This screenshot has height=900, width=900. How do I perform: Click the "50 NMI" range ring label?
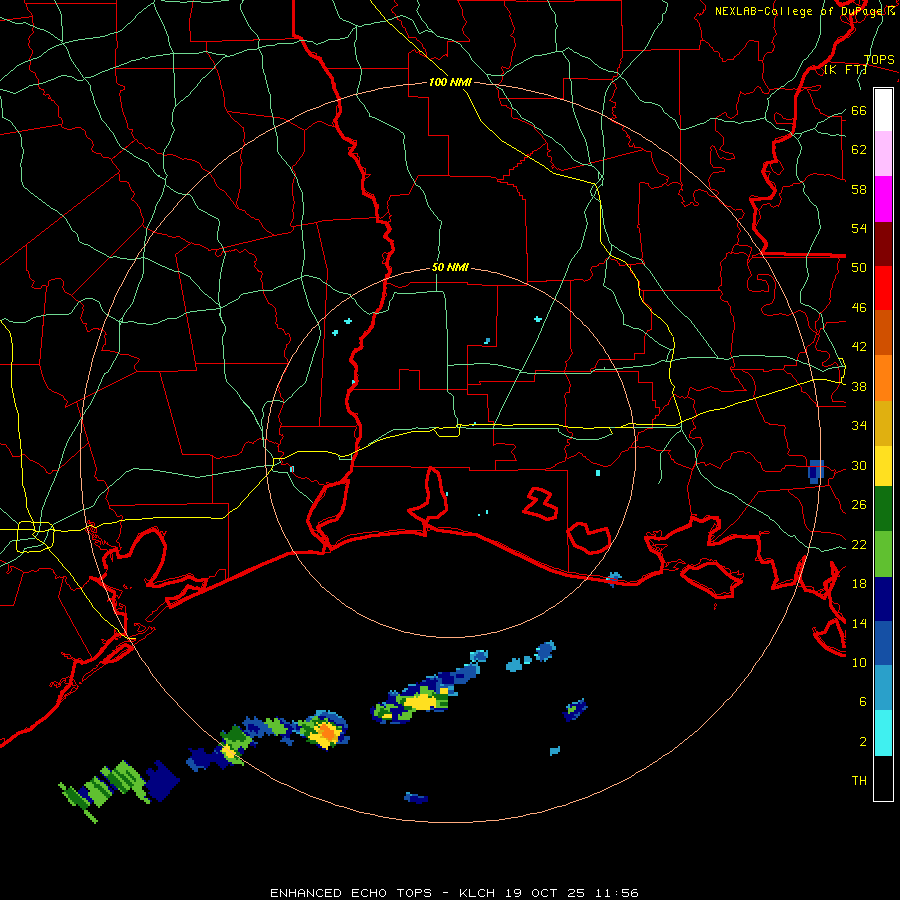coord(450,267)
